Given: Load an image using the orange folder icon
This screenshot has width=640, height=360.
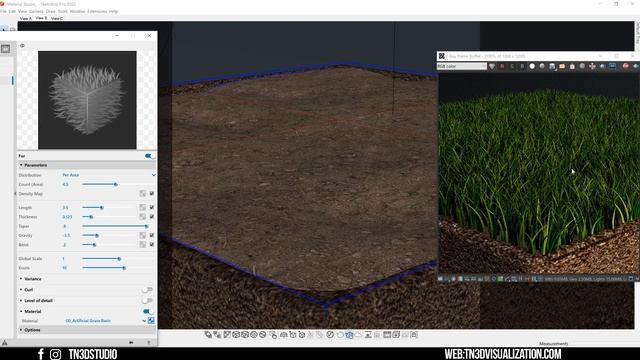Looking at the screenshot, I should pyautogui.click(x=562, y=66).
